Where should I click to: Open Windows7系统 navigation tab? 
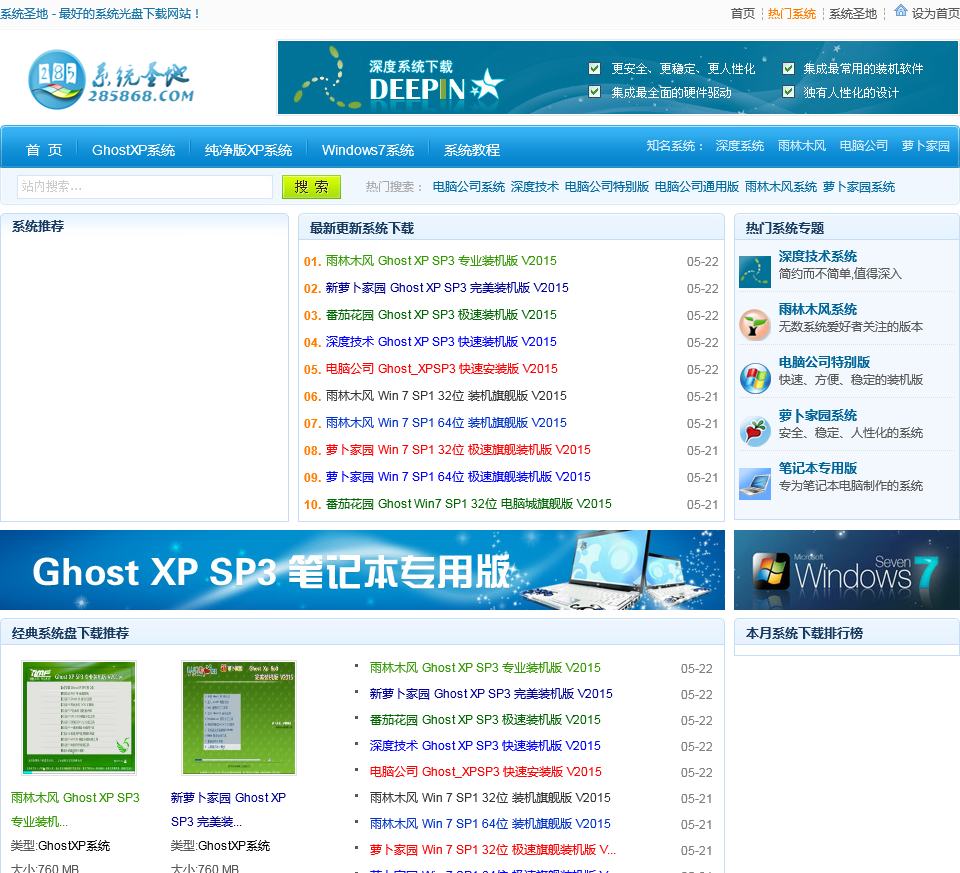(368, 150)
